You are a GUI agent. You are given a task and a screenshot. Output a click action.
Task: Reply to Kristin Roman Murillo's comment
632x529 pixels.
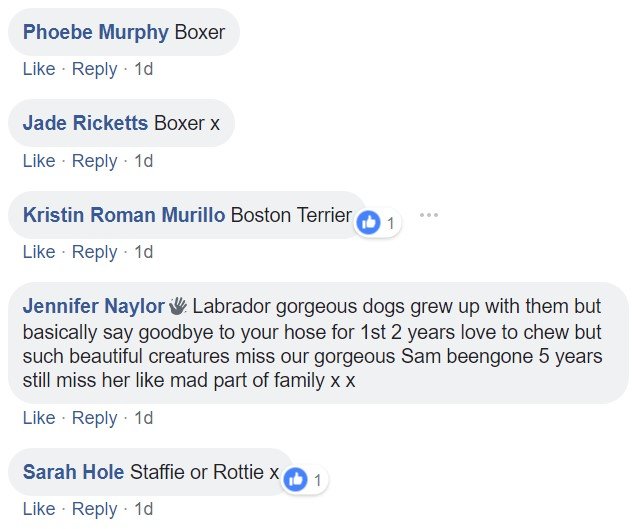[95, 252]
